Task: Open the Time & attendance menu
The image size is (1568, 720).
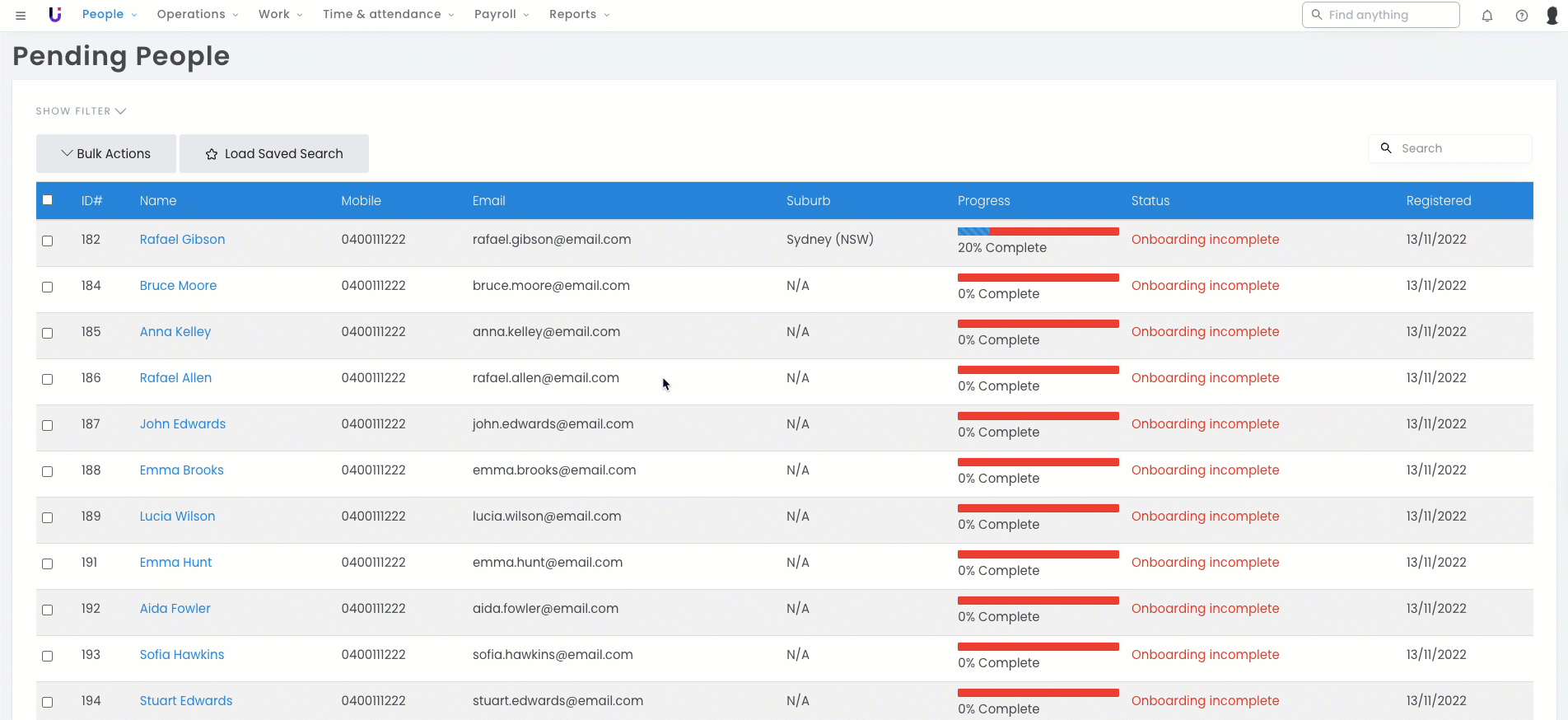Action: pos(388,15)
